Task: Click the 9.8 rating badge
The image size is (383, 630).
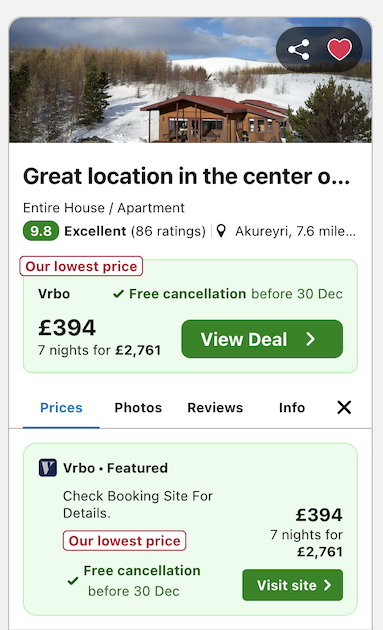Action: (41, 231)
